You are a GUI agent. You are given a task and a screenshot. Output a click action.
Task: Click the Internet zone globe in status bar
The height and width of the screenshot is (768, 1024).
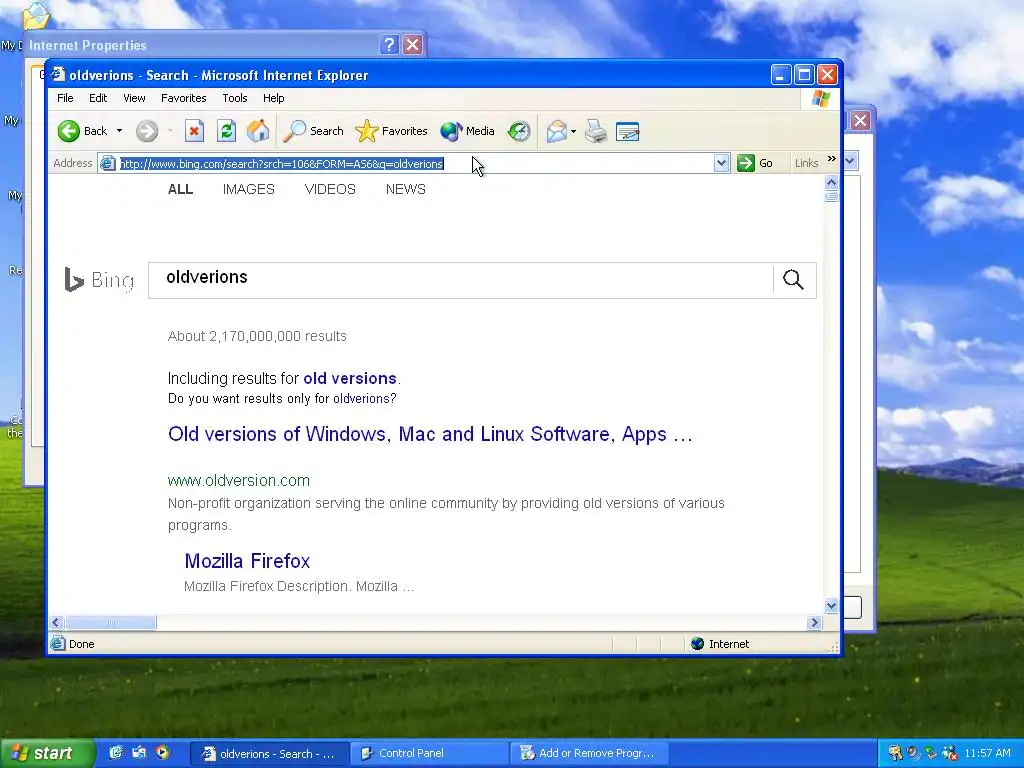[697, 644]
